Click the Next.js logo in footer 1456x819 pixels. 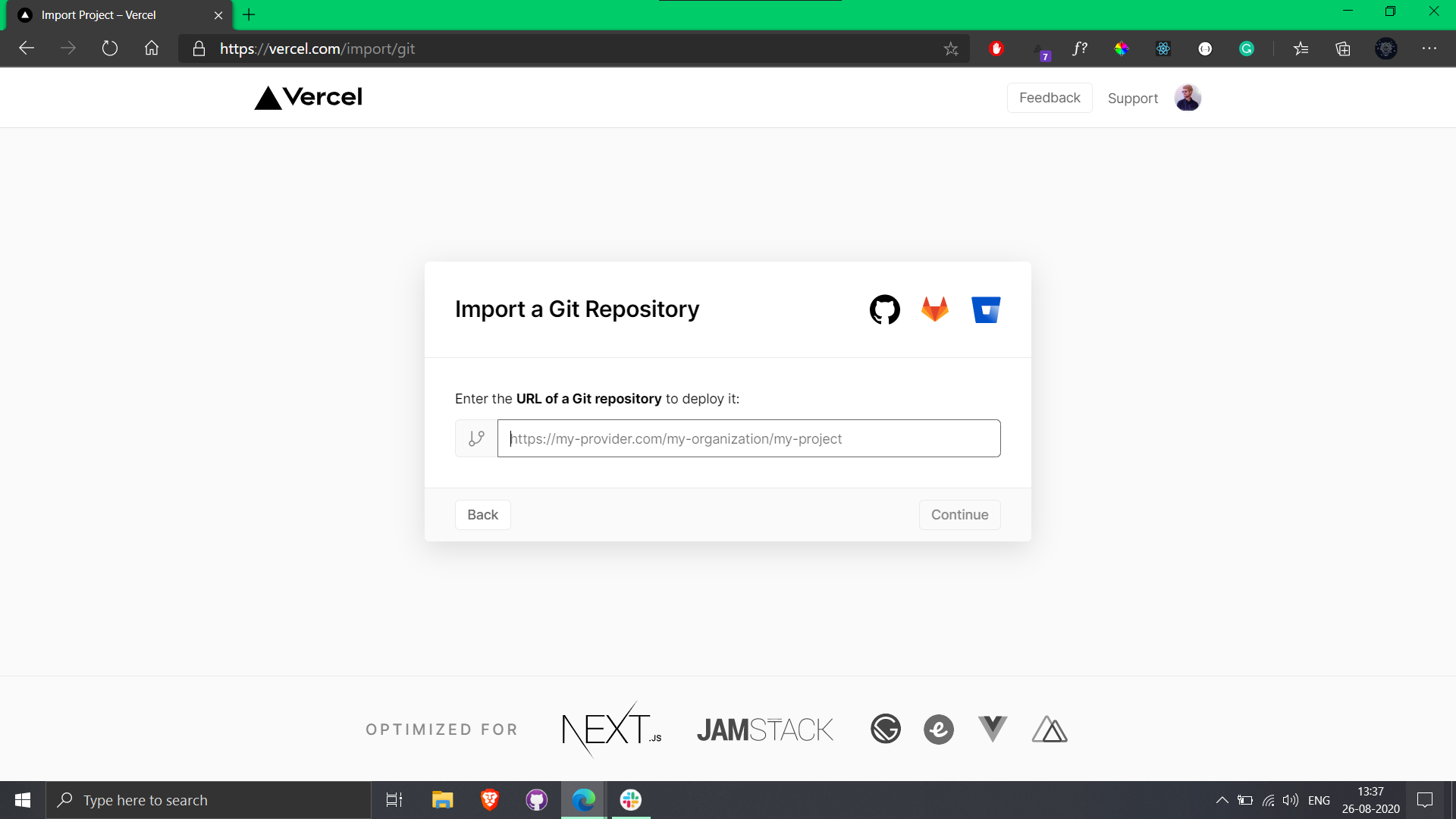click(611, 730)
